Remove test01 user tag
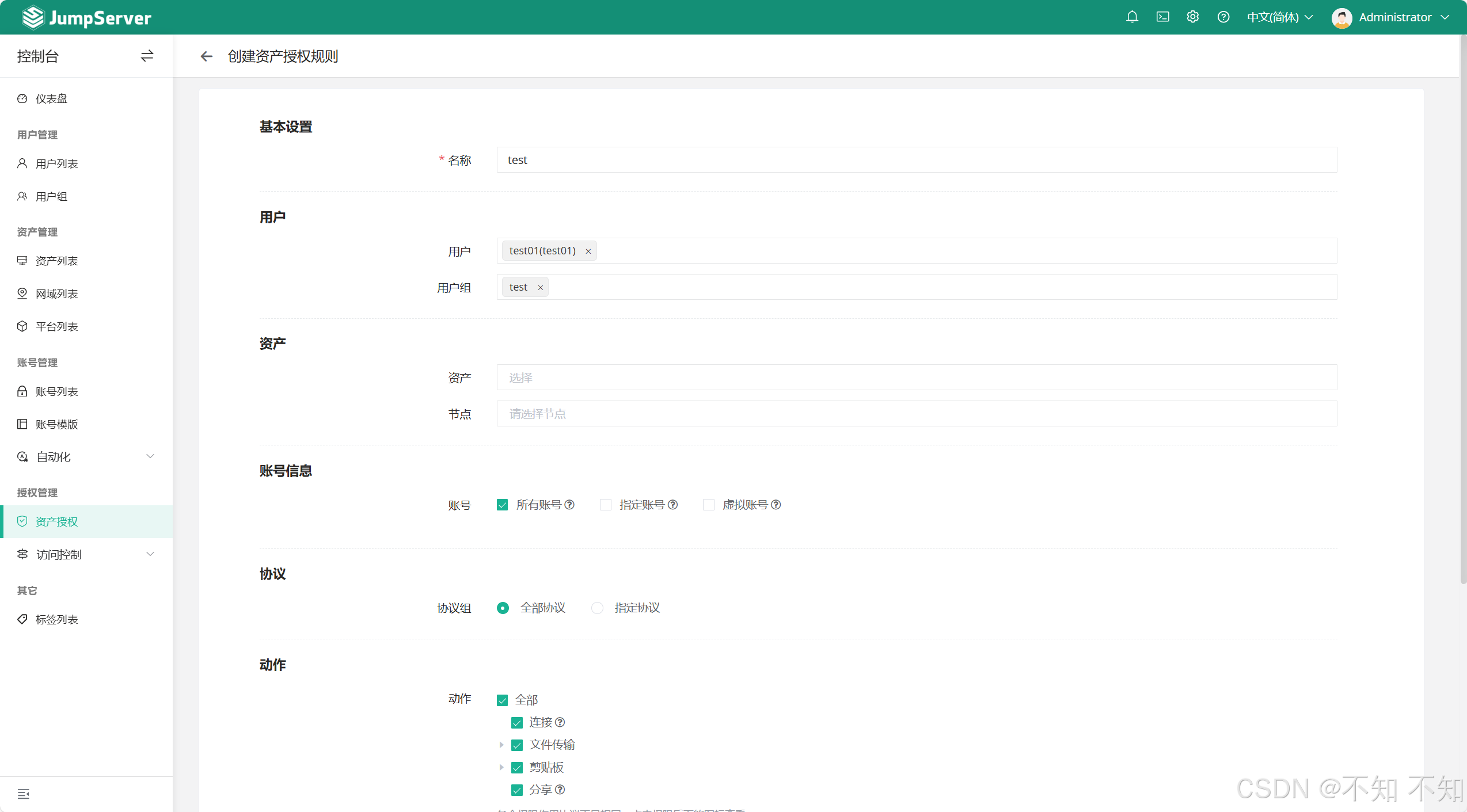 coord(588,251)
